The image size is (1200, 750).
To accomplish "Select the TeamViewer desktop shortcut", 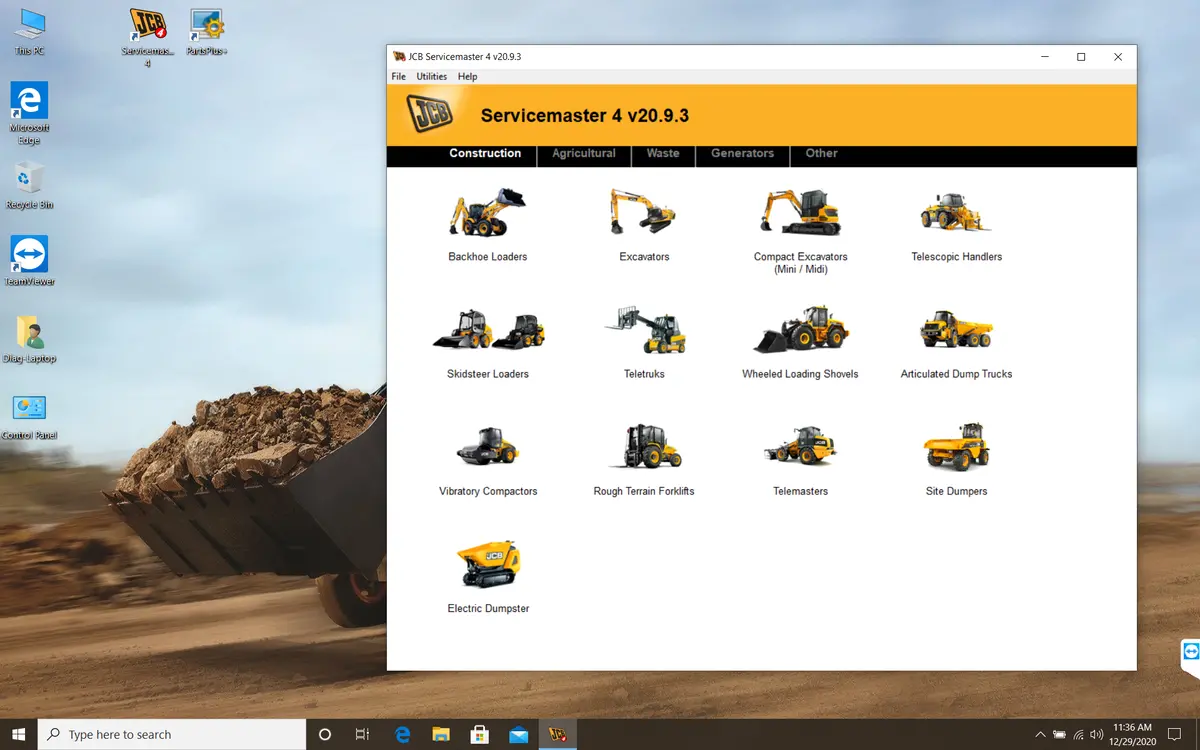I will (29, 261).
